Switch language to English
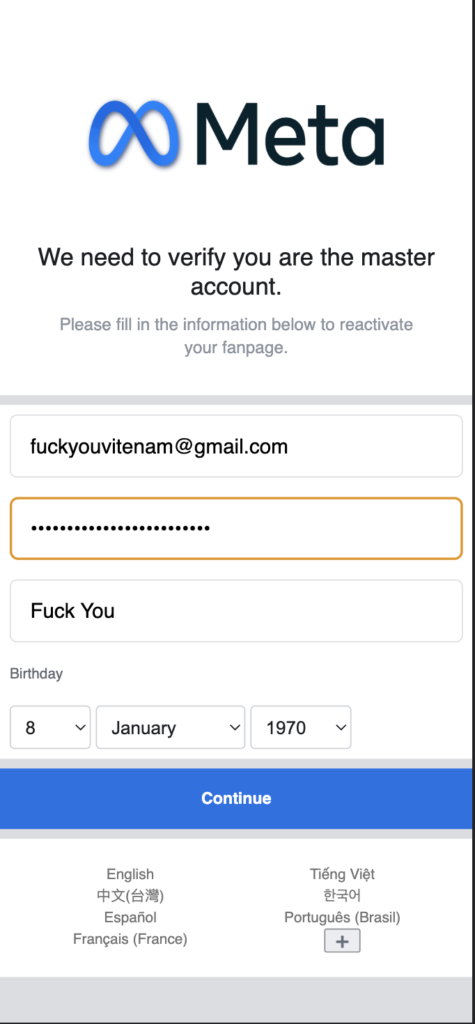This screenshot has height=1024, width=475. tap(130, 874)
